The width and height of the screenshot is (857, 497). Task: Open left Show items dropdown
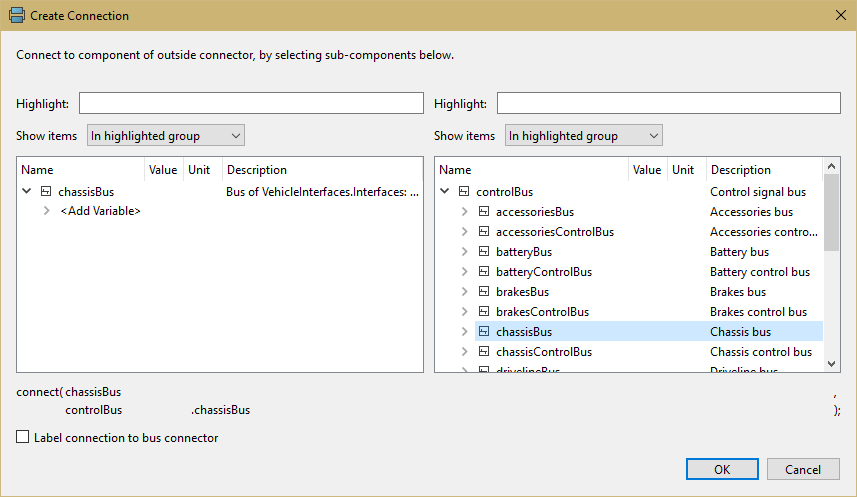pos(165,136)
